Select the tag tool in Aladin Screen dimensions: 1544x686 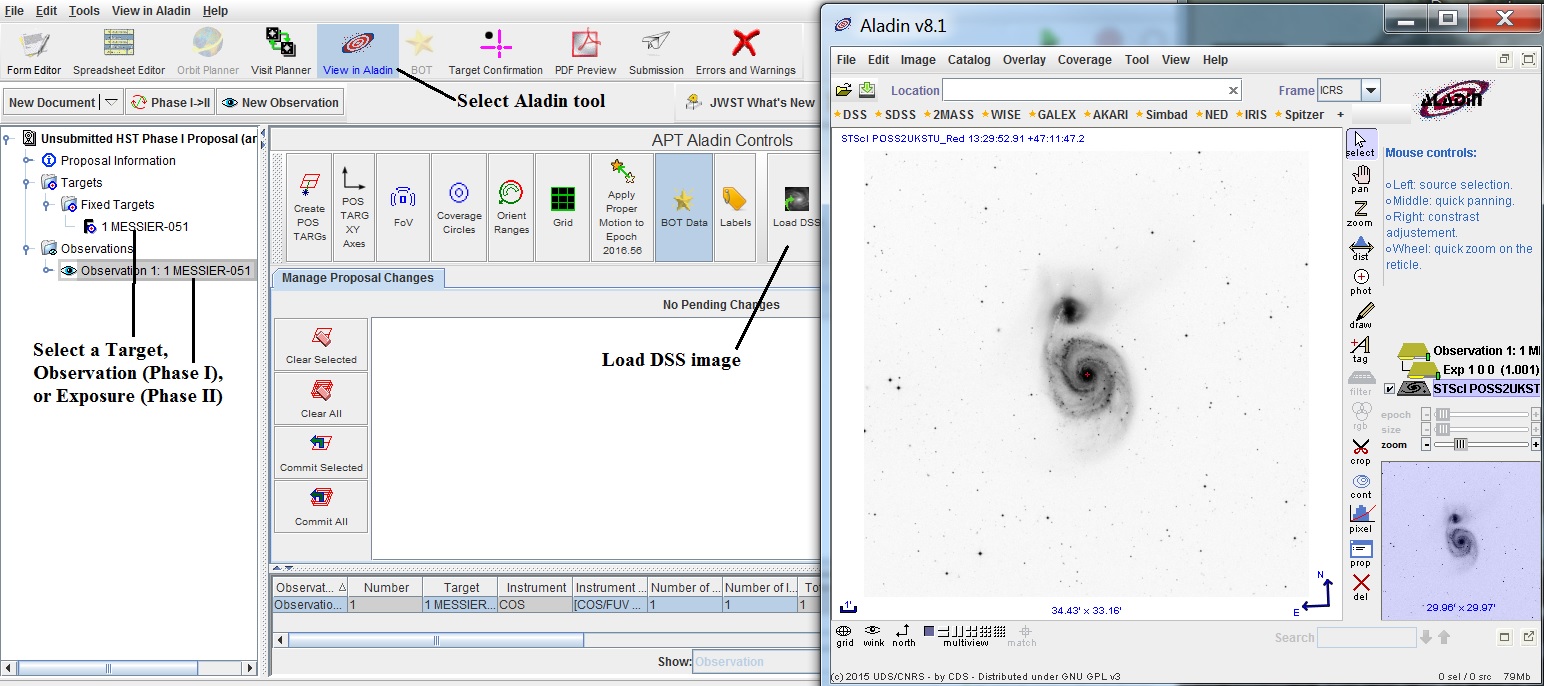(1360, 351)
